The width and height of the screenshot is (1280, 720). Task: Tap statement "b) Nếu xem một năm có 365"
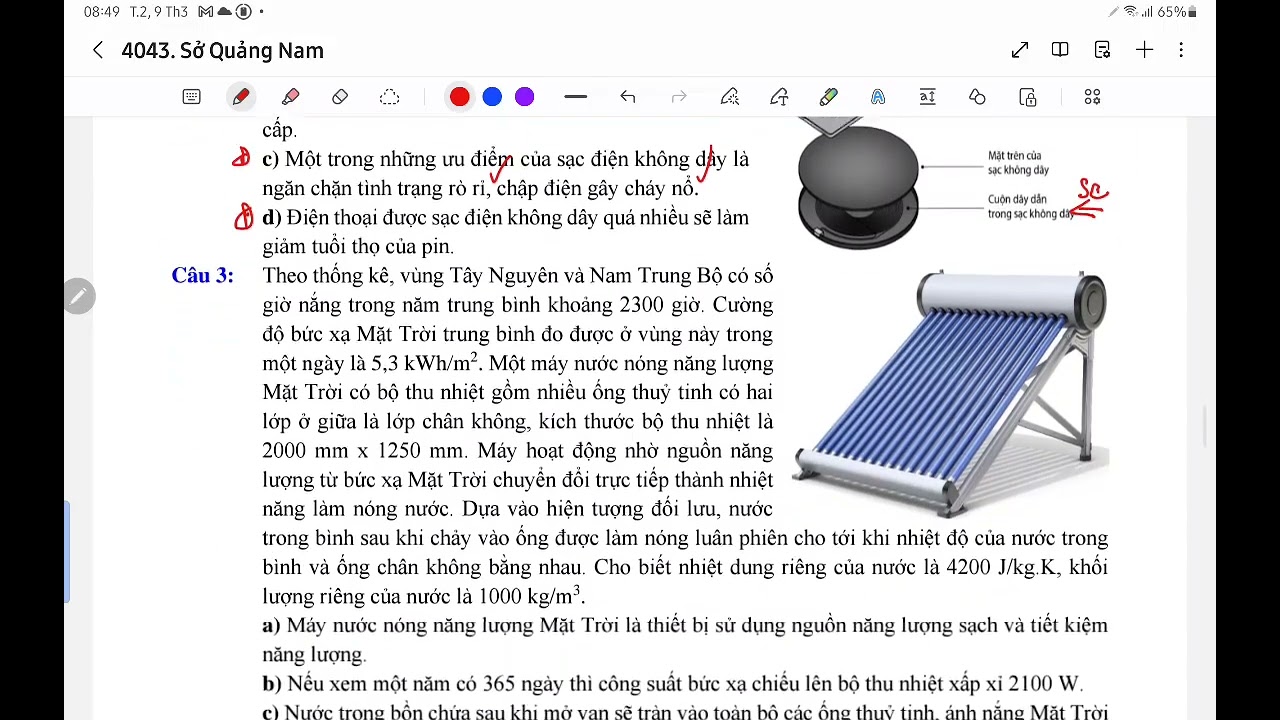(x=672, y=684)
